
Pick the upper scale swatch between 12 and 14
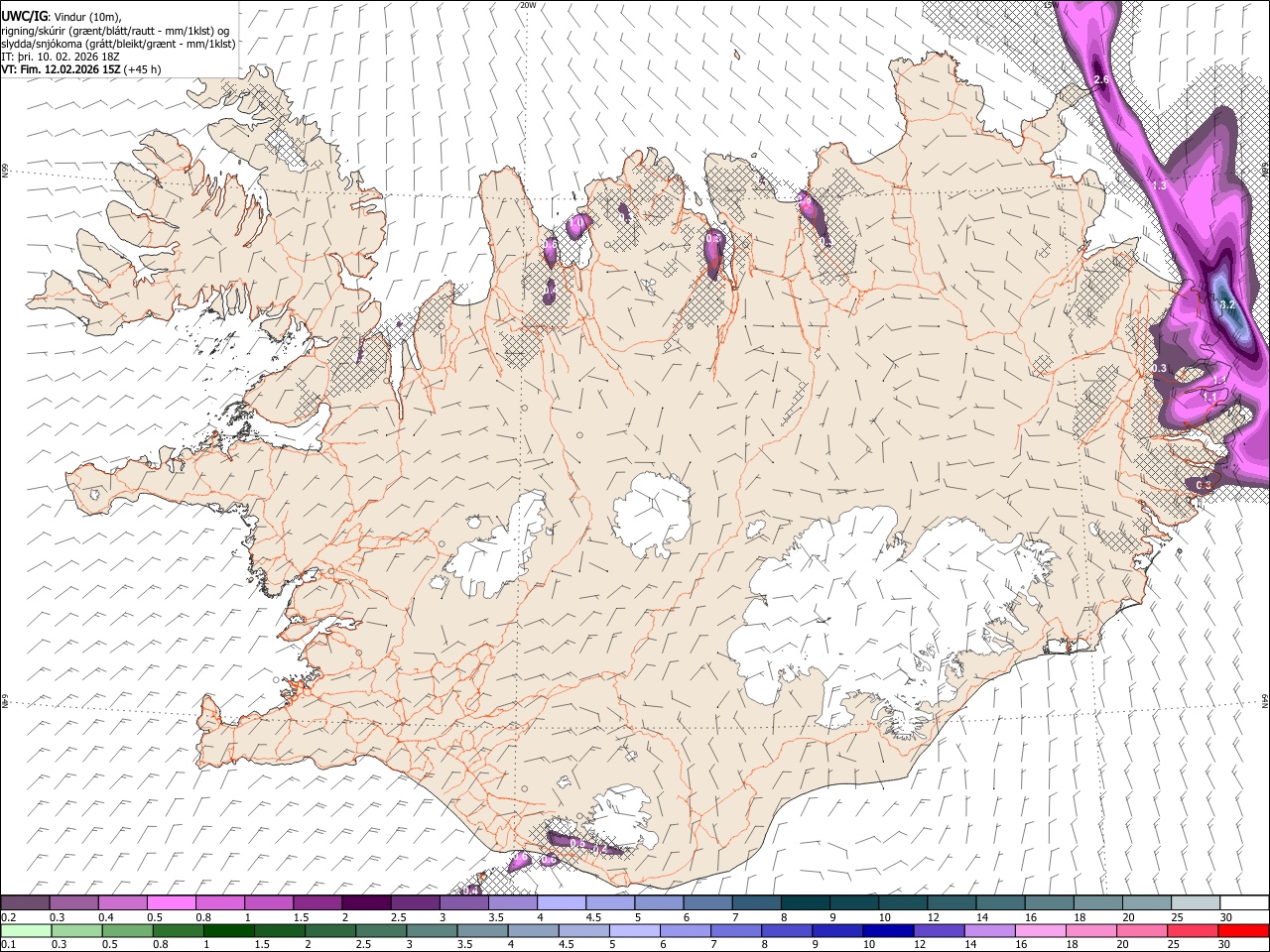(951, 903)
